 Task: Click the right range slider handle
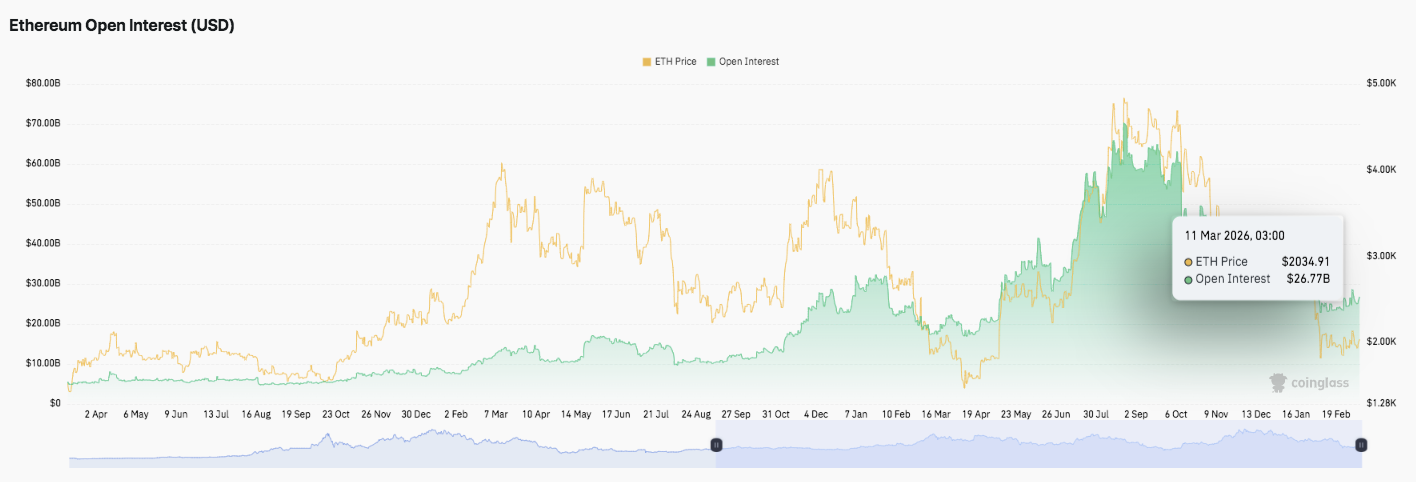click(x=1361, y=444)
